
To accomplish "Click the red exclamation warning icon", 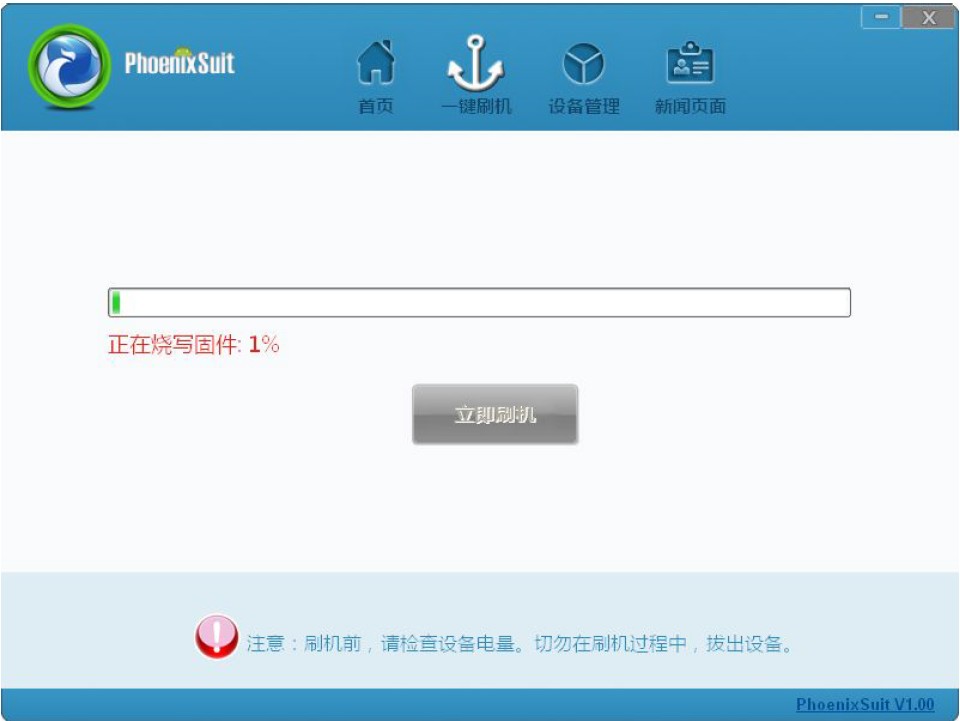I will click(x=217, y=637).
